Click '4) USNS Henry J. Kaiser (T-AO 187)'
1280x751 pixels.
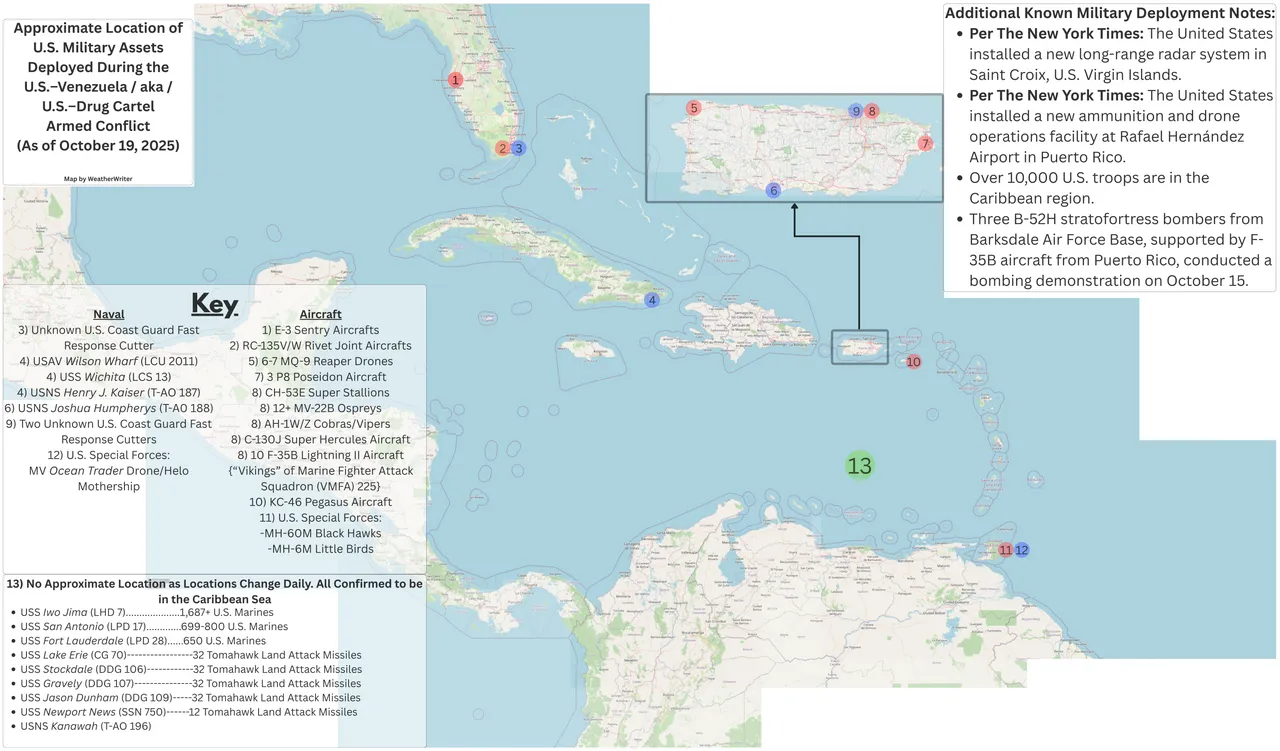[x=108, y=392]
